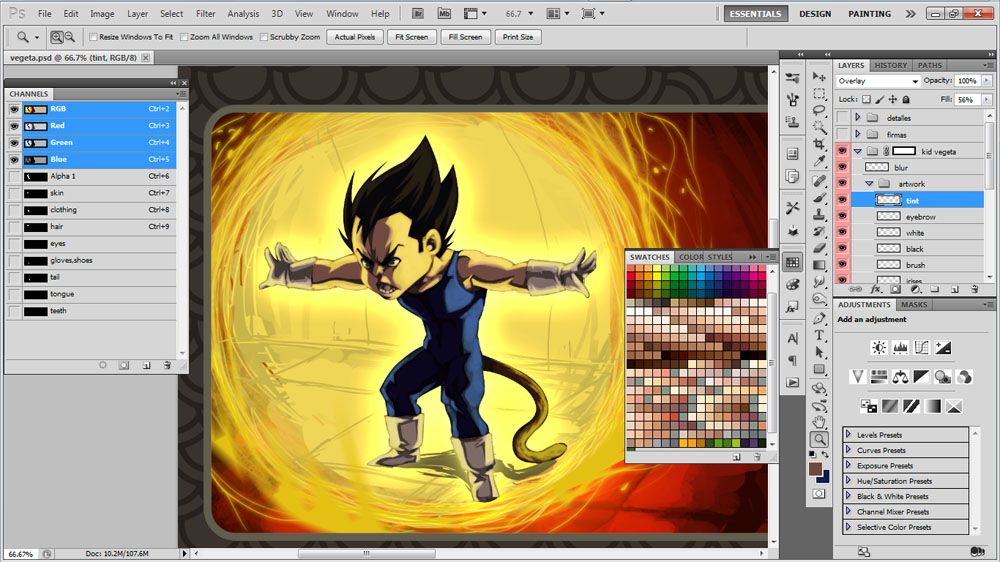The height and width of the screenshot is (562, 1000).
Task: Expand the firmas layer group
Action: pos(858,135)
